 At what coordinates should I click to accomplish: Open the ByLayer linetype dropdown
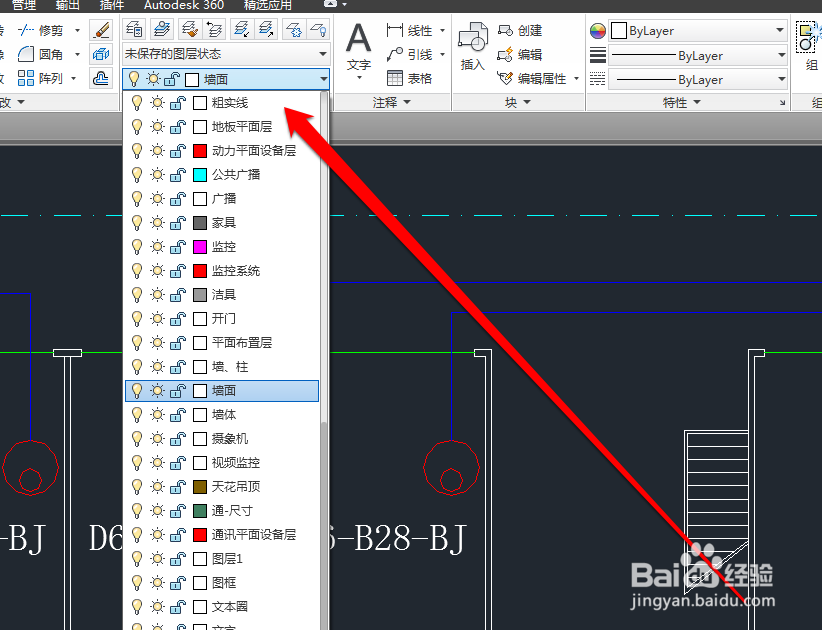[x=698, y=80]
